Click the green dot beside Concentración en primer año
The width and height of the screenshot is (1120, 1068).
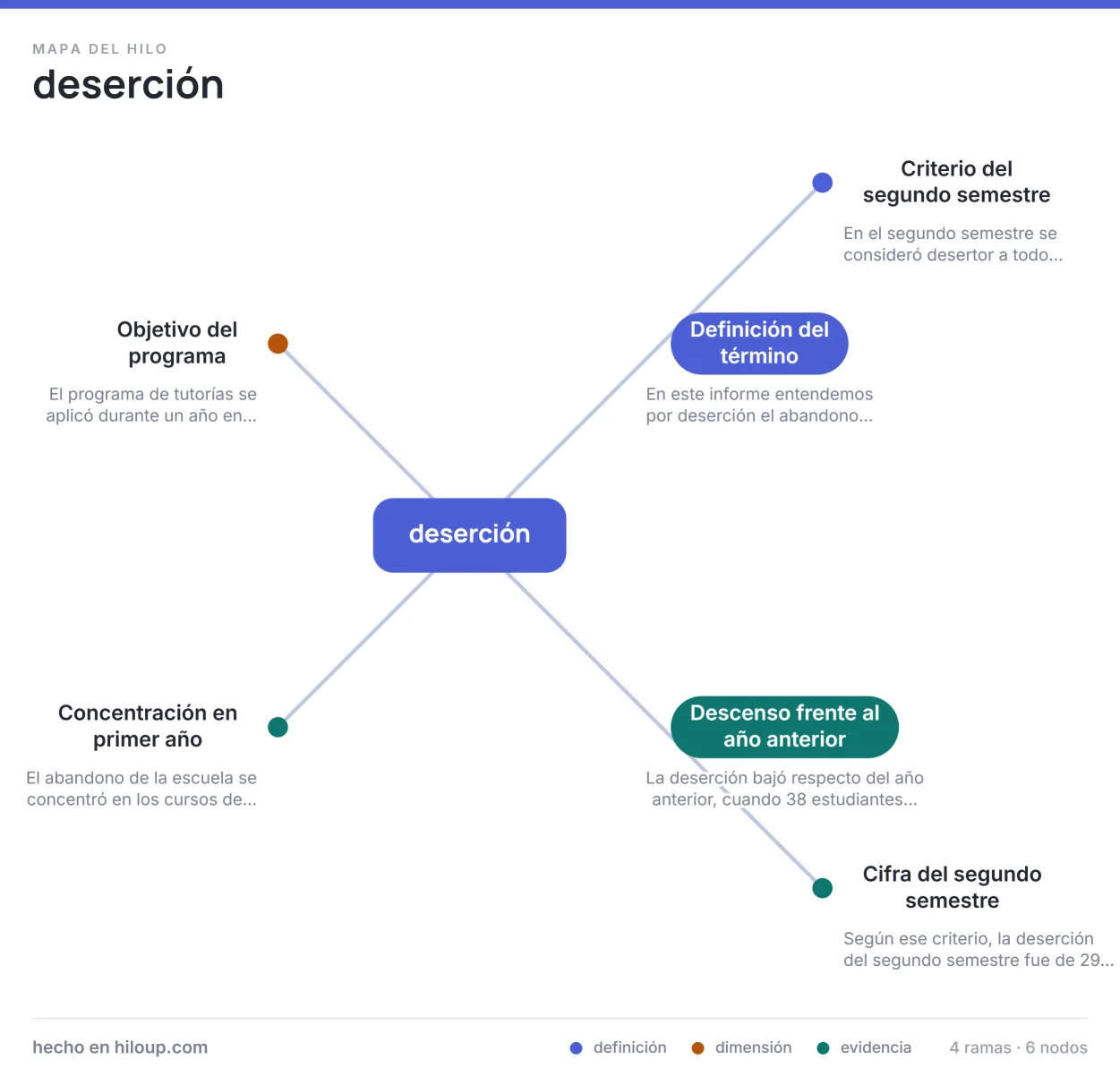(x=278, y=727)
